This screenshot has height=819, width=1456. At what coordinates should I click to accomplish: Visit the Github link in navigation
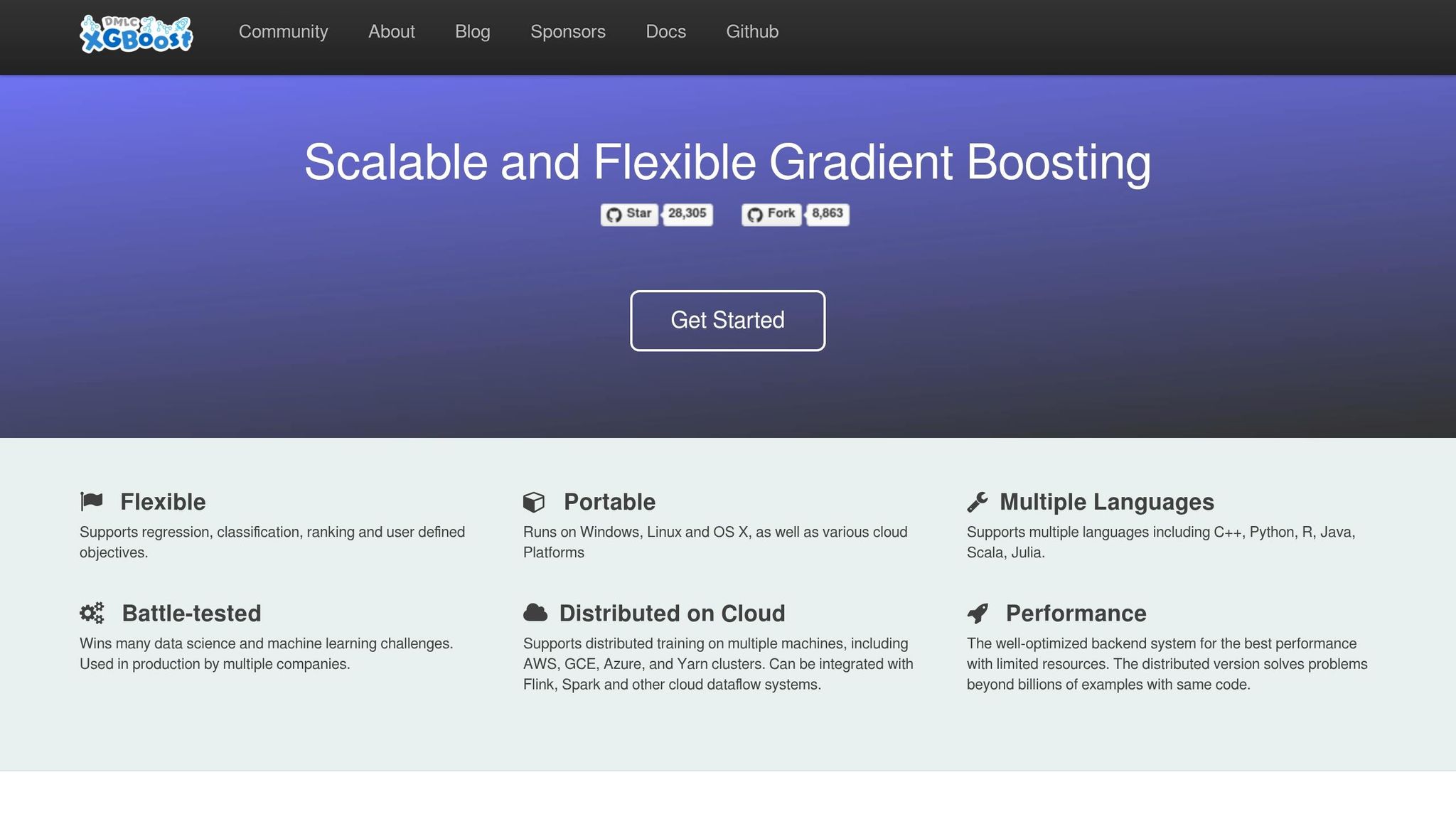pos(752,32)
